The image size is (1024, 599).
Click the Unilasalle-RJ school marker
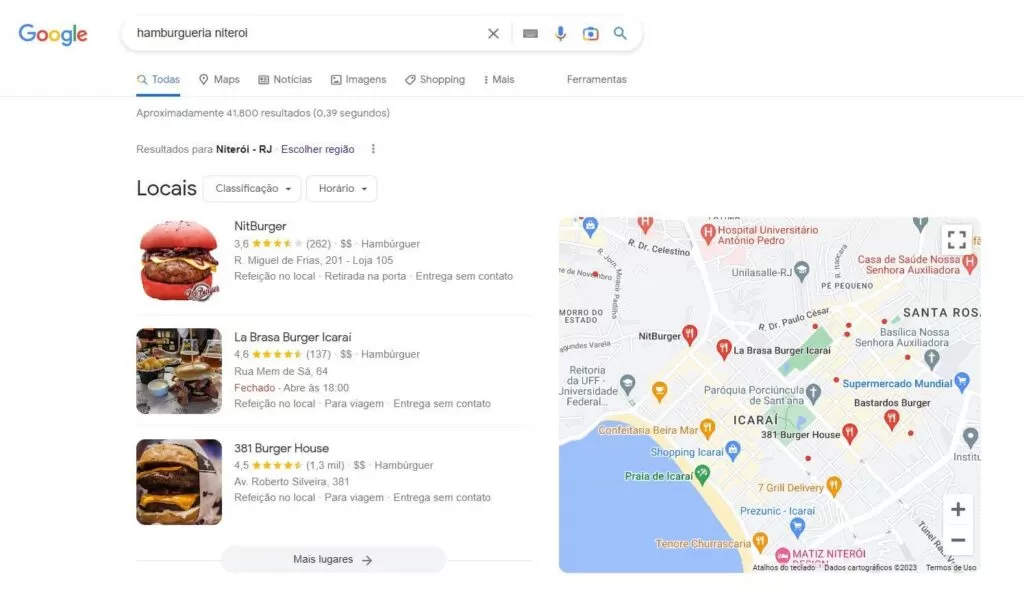coord(802,270)
